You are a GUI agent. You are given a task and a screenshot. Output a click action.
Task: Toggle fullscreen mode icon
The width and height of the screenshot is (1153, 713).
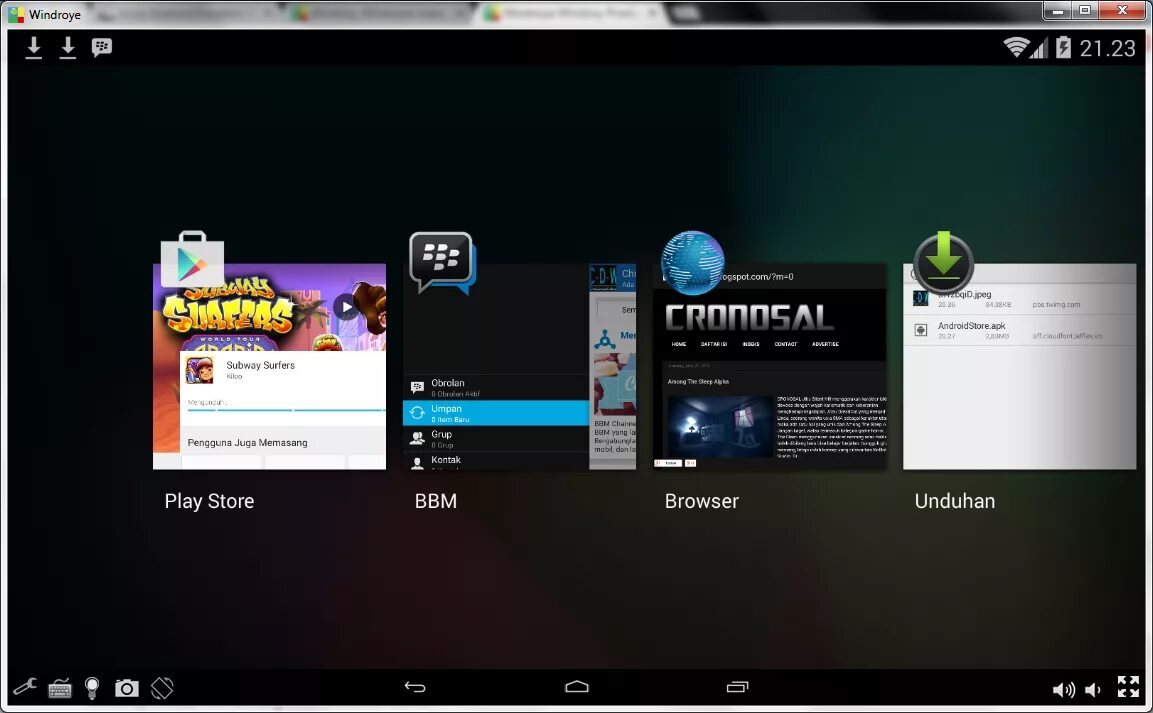pos(1128,687)
